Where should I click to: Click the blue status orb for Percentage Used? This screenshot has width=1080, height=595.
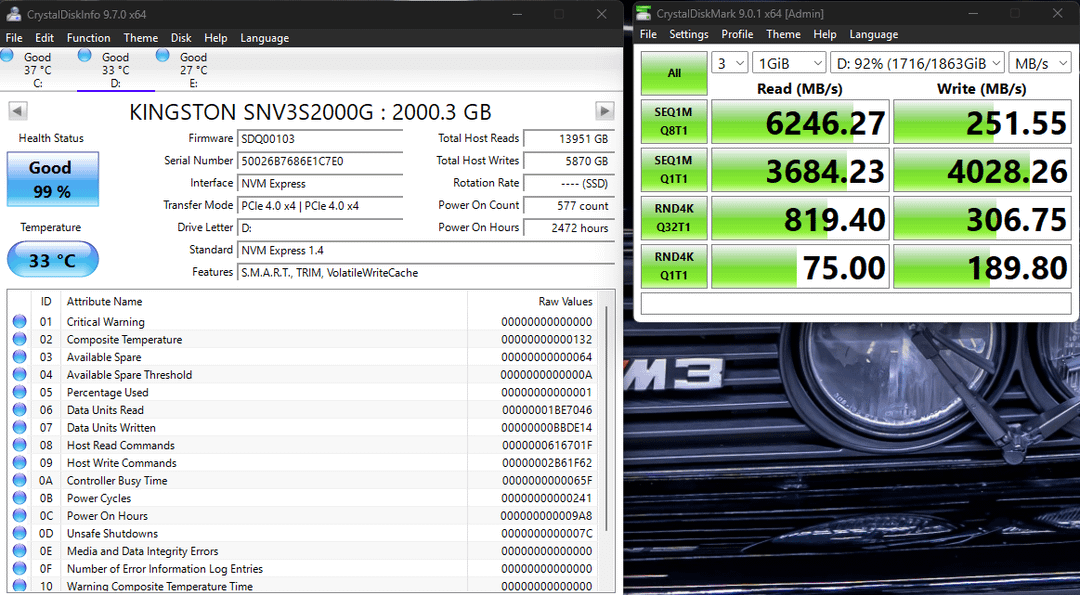[19, 392]
